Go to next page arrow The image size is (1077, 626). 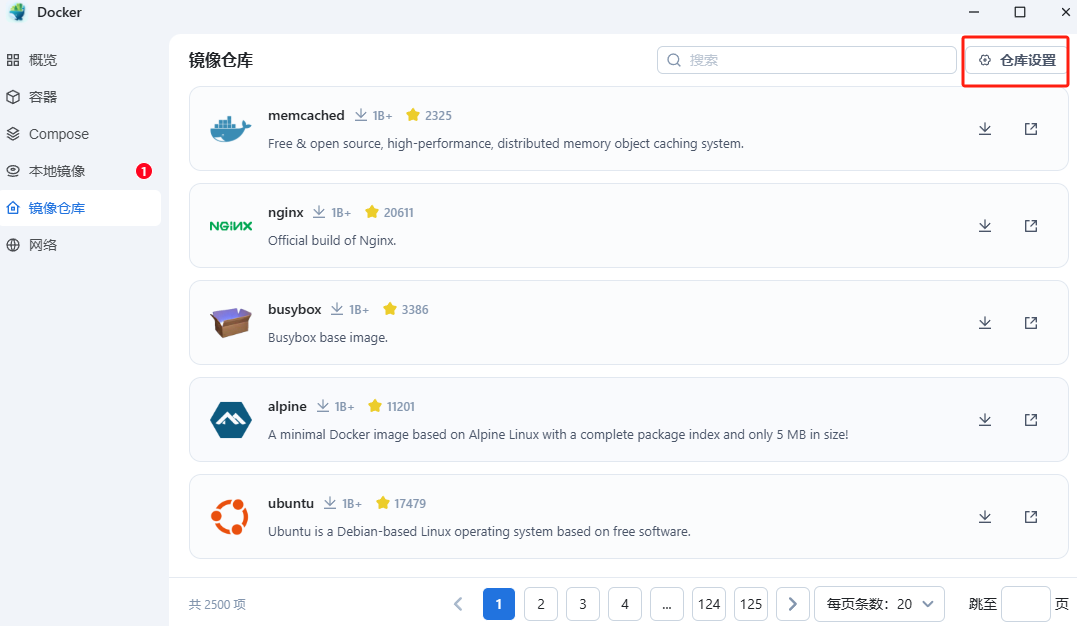[793, 604]
